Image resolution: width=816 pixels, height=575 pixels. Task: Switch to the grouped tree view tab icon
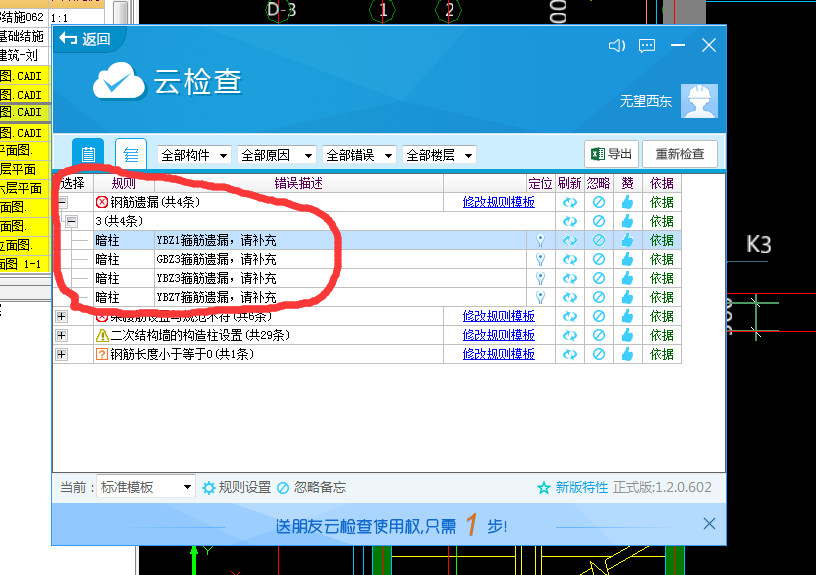(131, 154)
